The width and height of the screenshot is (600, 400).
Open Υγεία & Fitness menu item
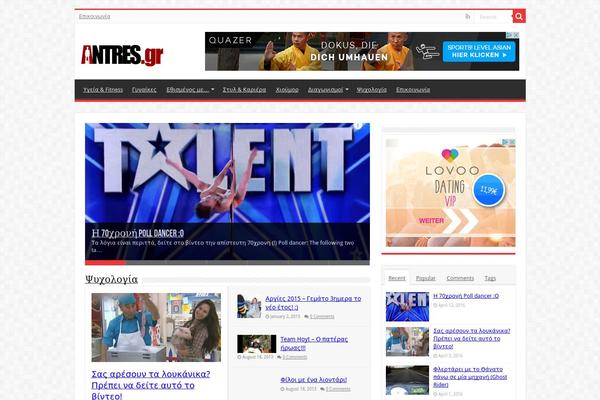click(103, 90)
